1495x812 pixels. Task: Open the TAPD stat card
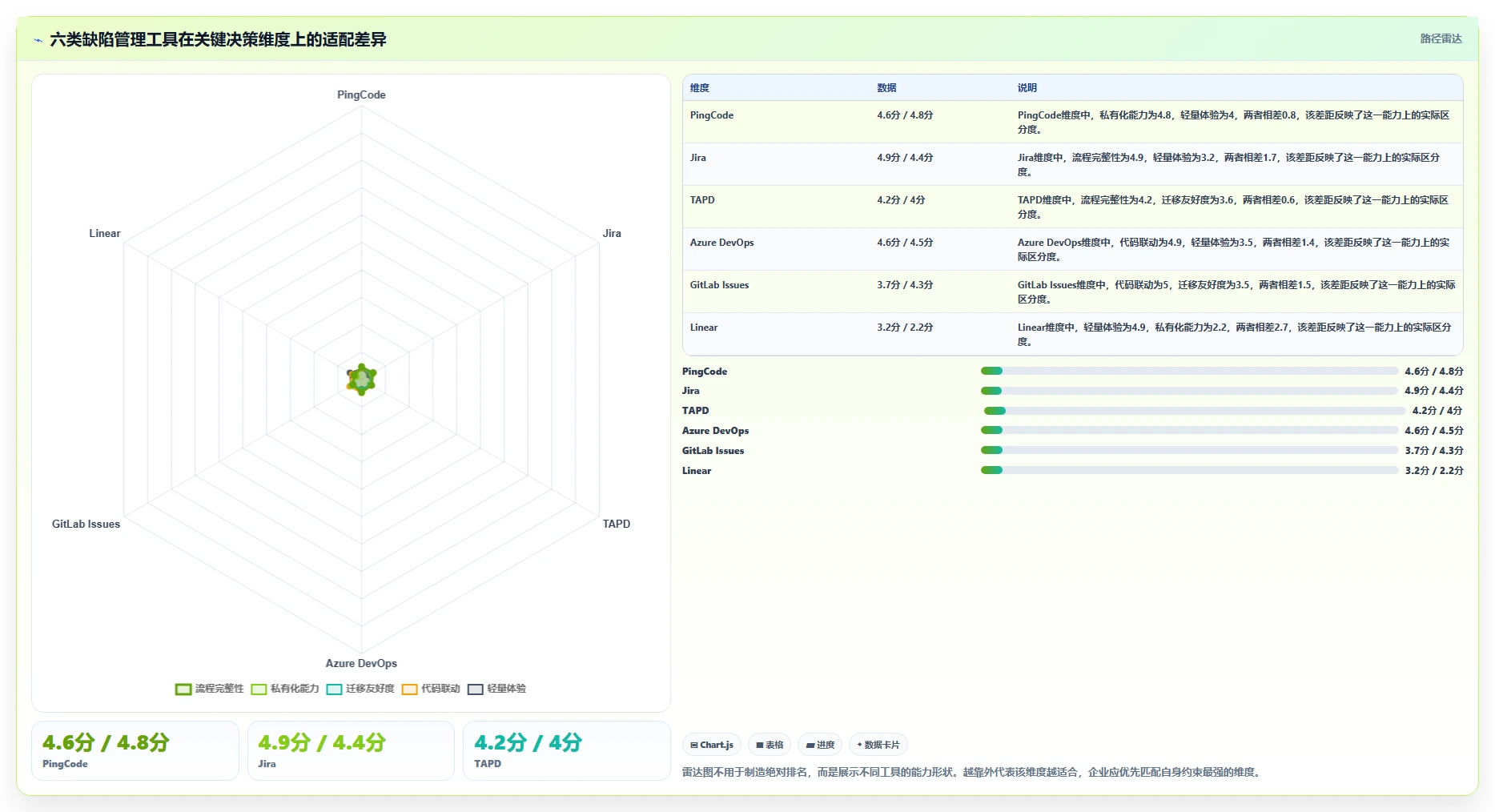567,750
